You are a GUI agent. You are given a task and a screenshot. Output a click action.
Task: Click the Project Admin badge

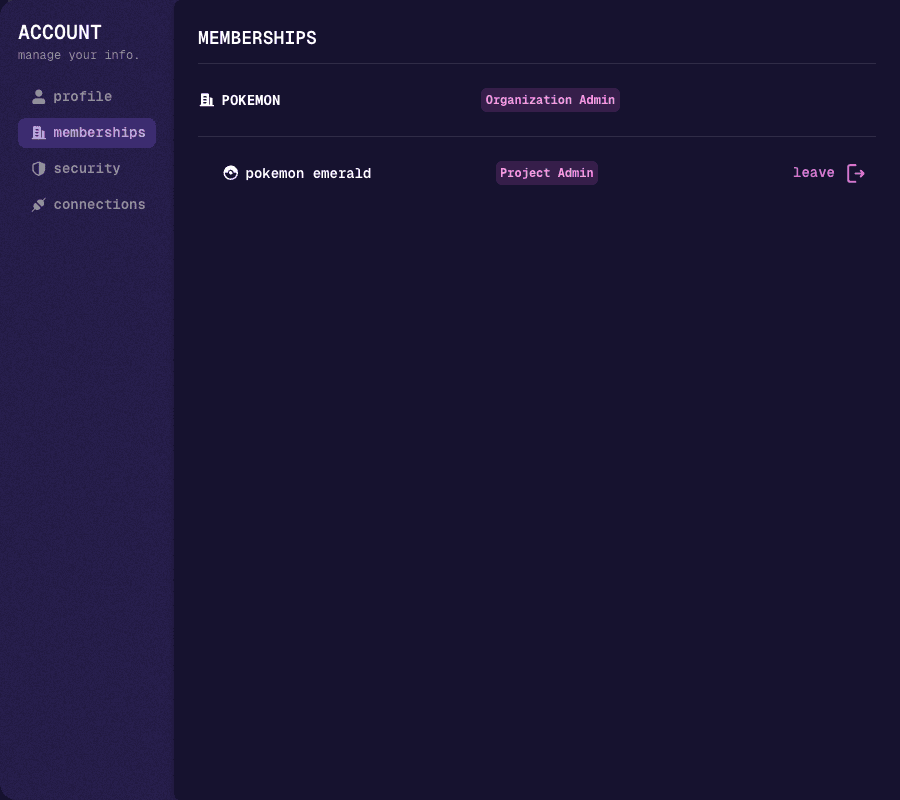coord(546,173)
